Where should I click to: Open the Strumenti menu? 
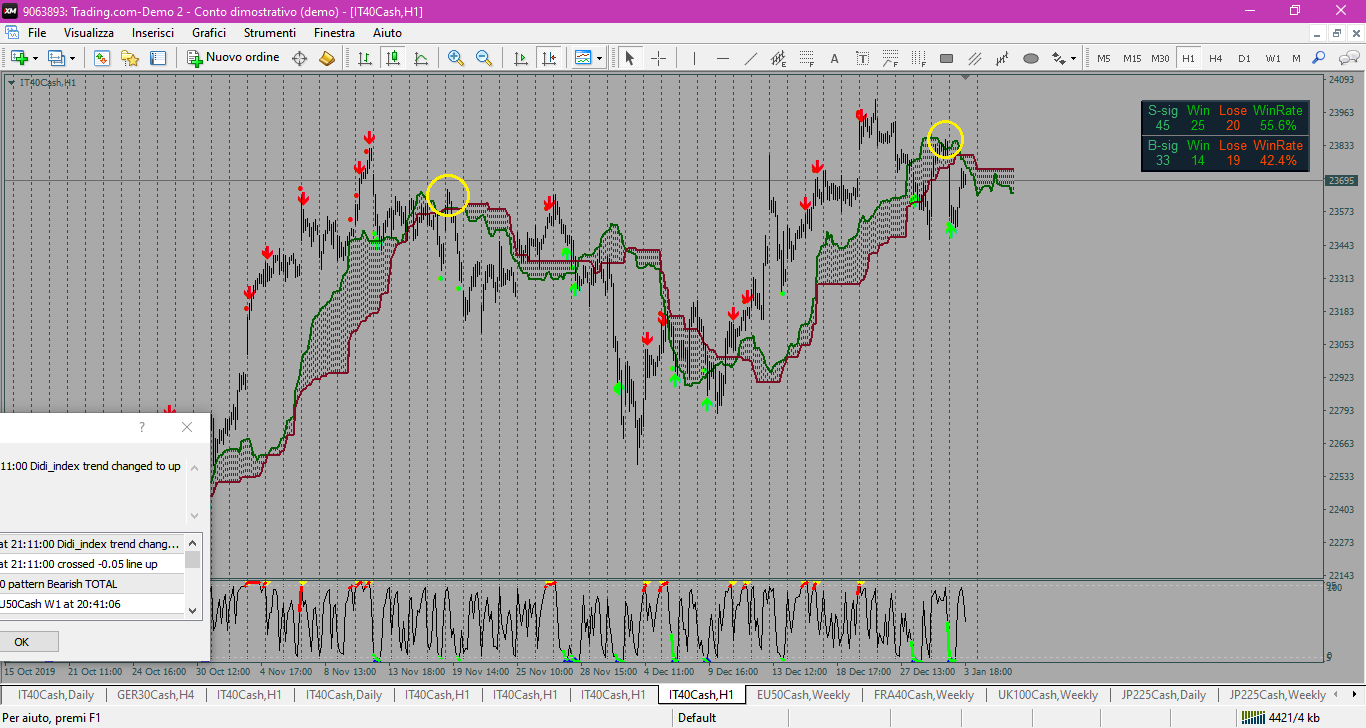pos(270,33)
